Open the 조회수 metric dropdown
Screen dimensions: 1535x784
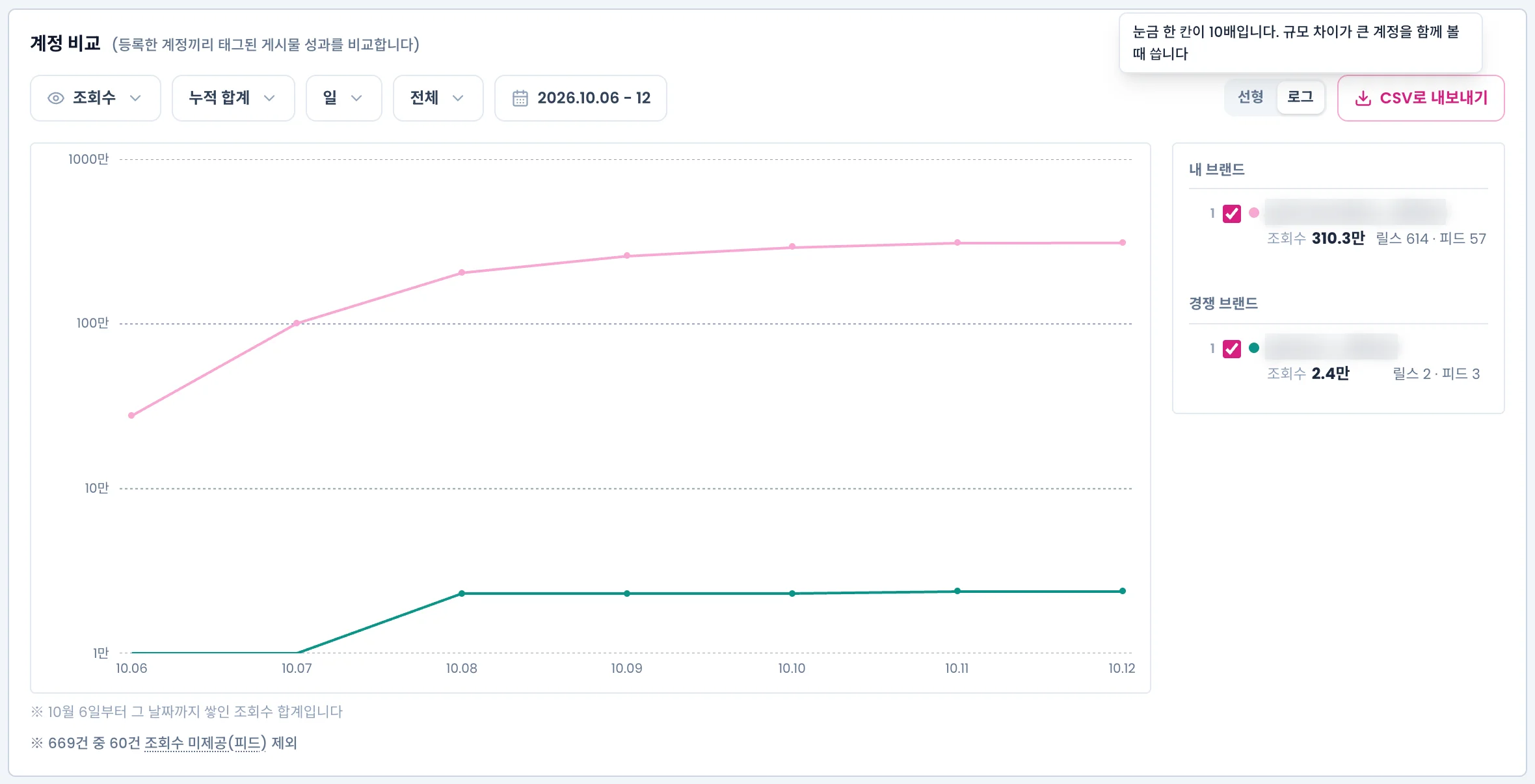click(96, 98)
